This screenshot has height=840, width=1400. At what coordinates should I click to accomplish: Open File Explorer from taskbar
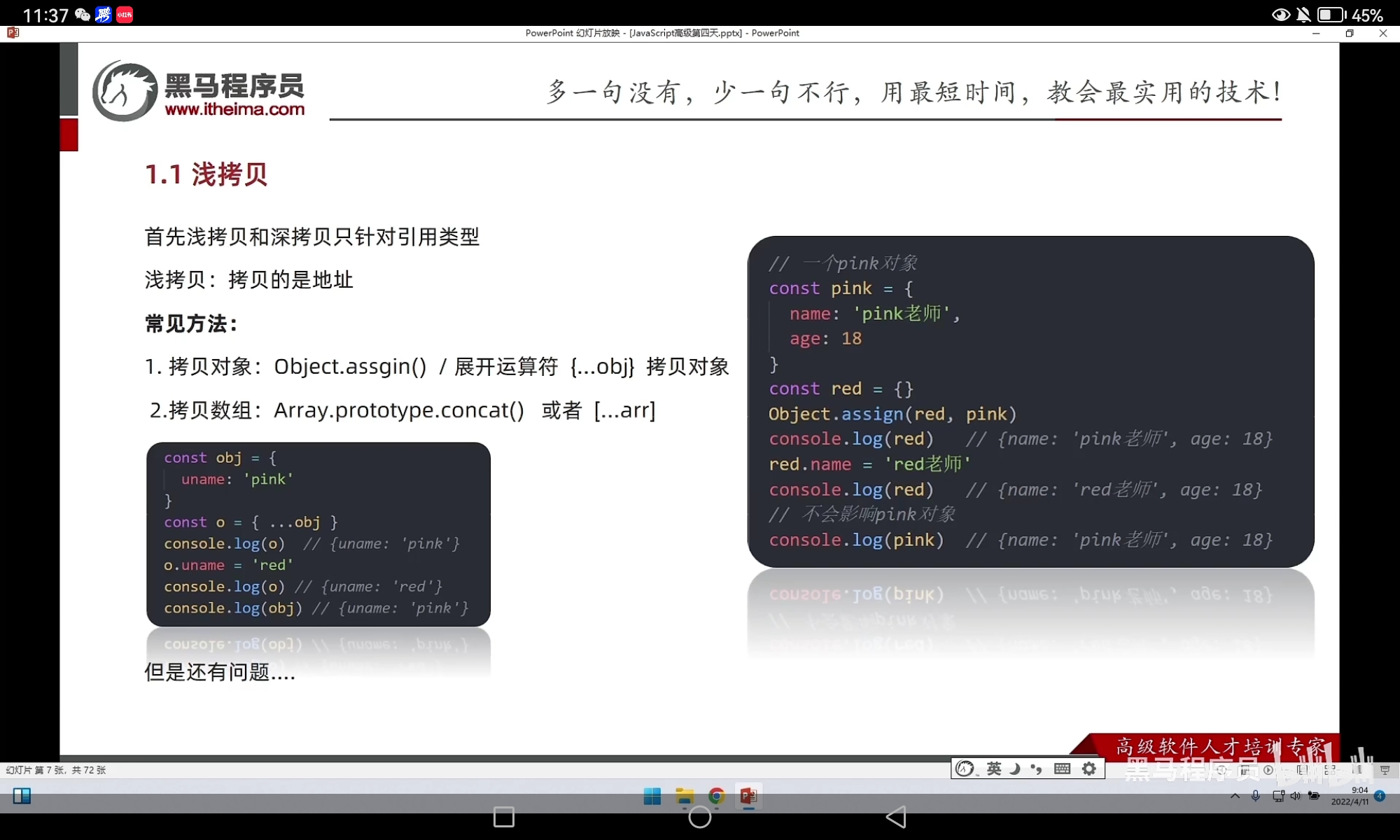[684, 797]
